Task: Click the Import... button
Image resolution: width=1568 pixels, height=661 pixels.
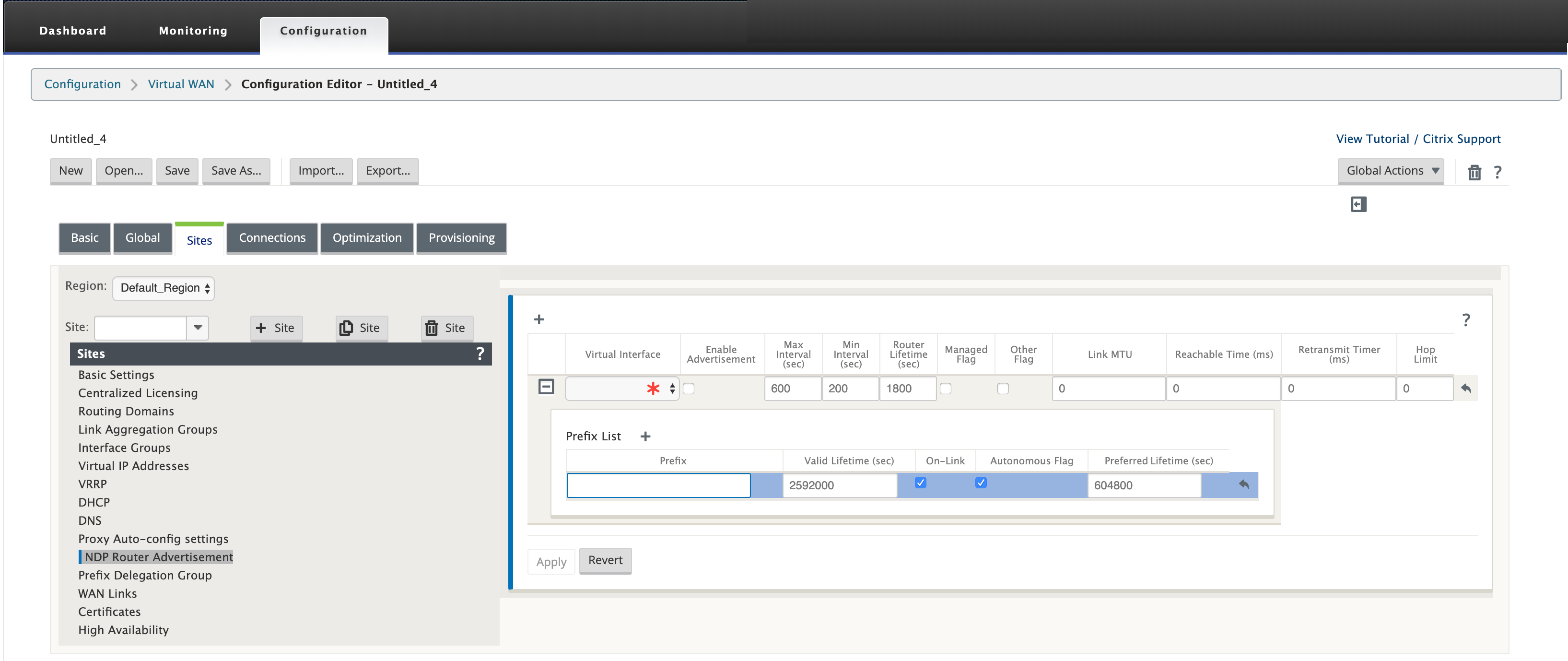Action: [321, 171]
